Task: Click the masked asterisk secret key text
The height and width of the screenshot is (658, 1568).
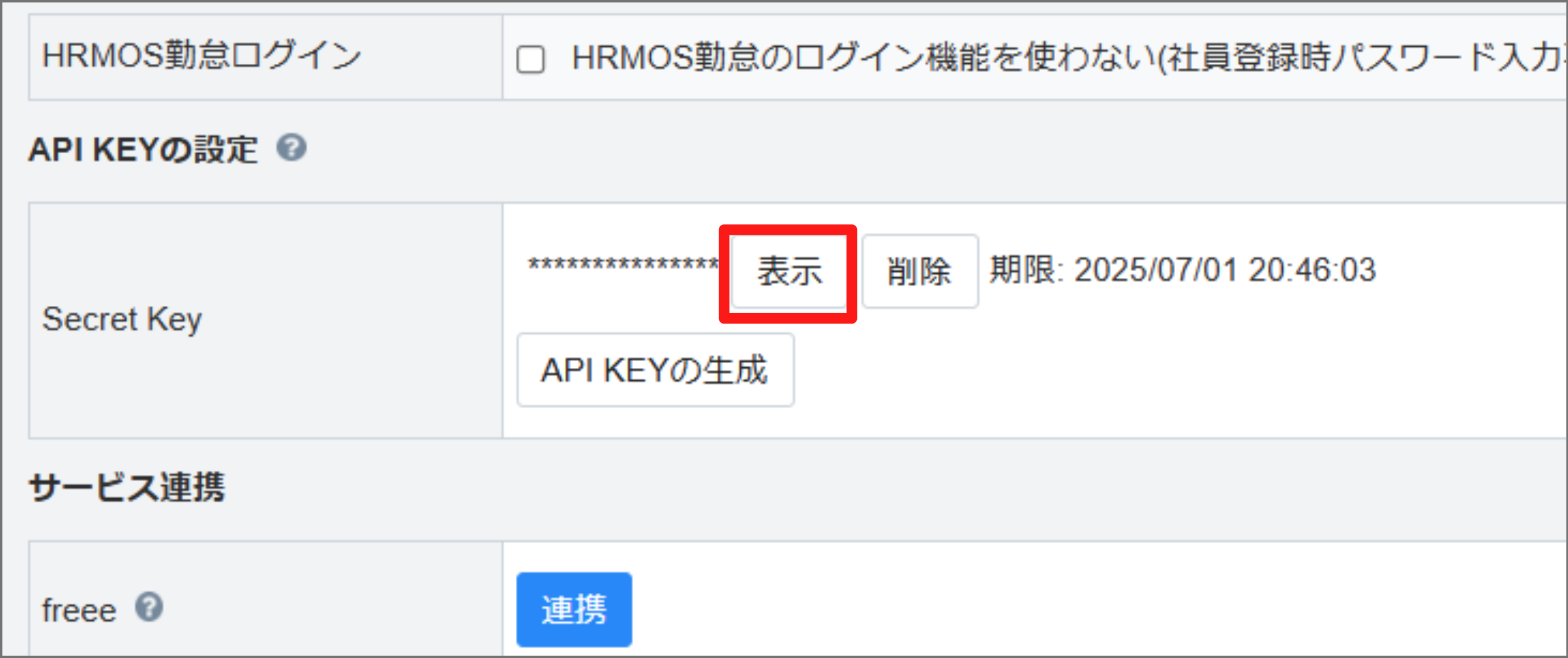Action: click(x=622, y=266)
